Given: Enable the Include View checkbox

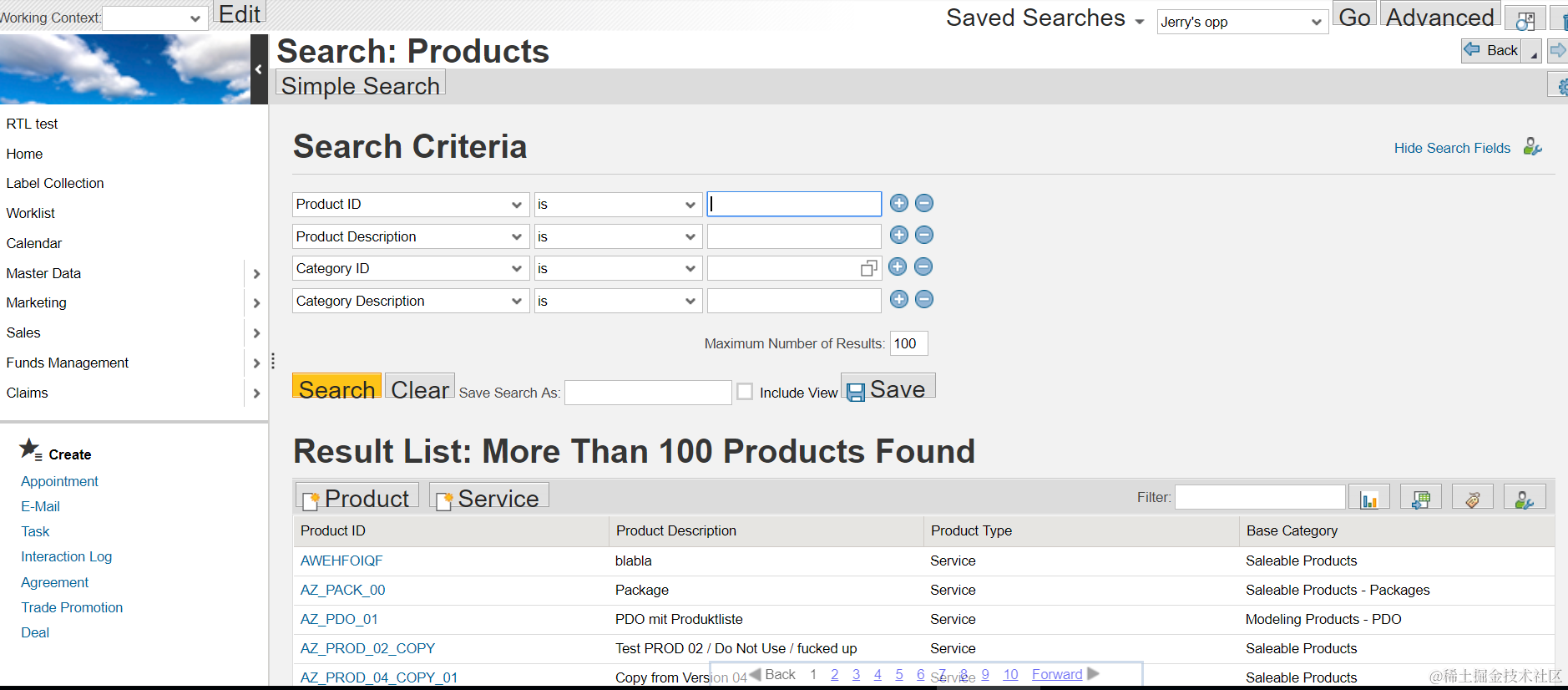Looking at the screenshot, I should 745,392.
